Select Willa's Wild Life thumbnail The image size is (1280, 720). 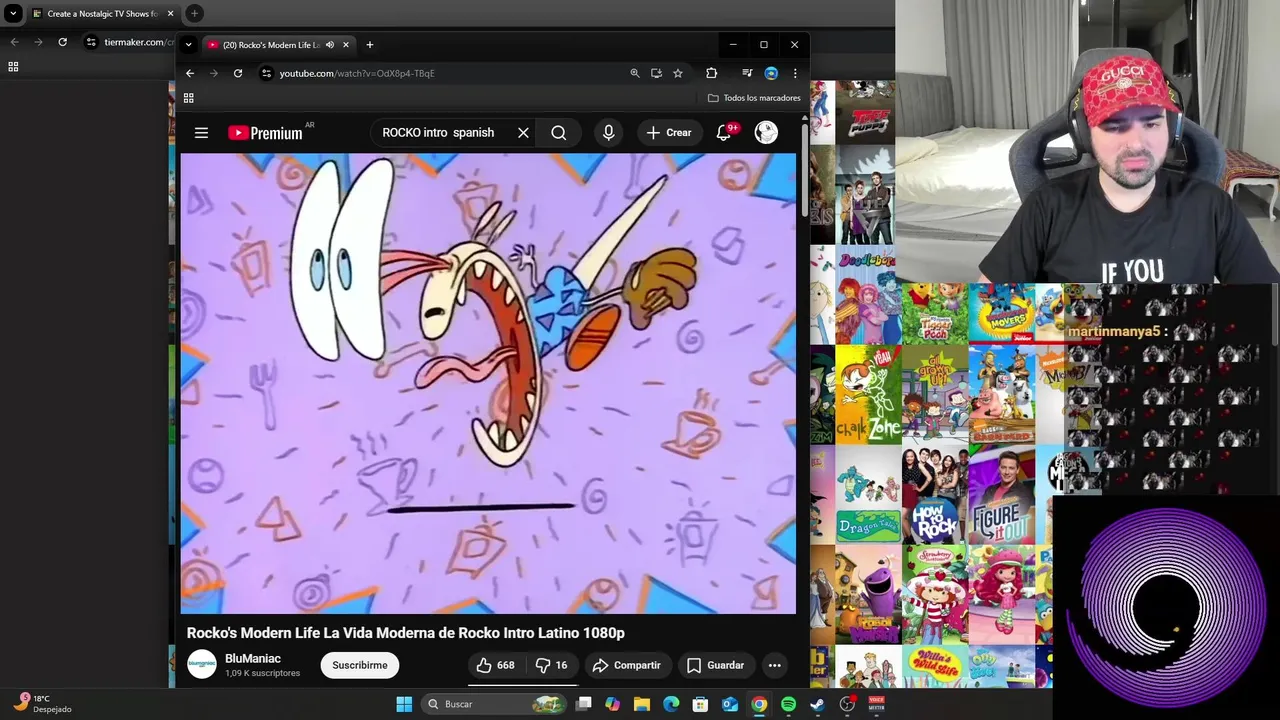pos(935,666)
